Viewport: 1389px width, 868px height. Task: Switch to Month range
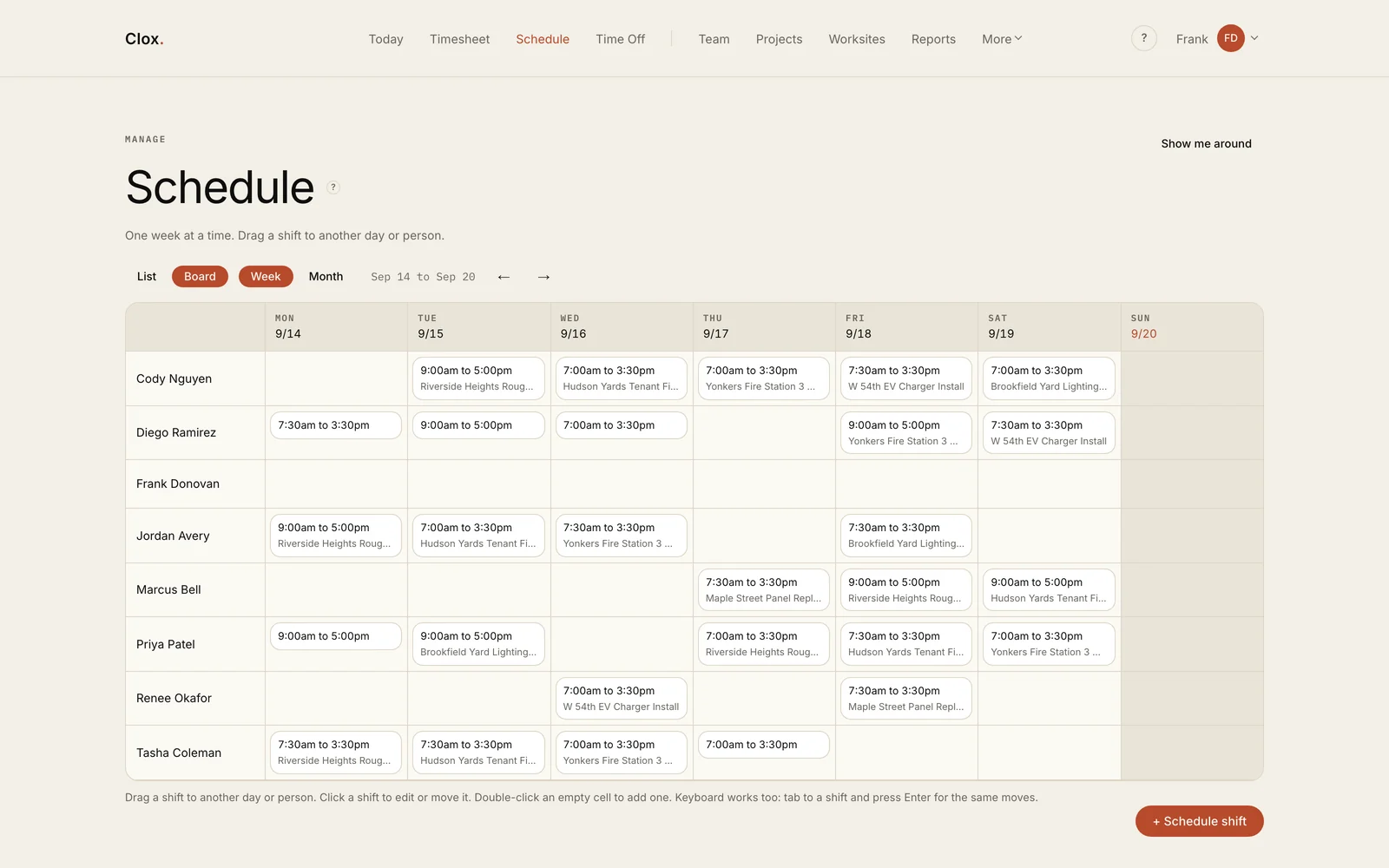coord(326,277)
